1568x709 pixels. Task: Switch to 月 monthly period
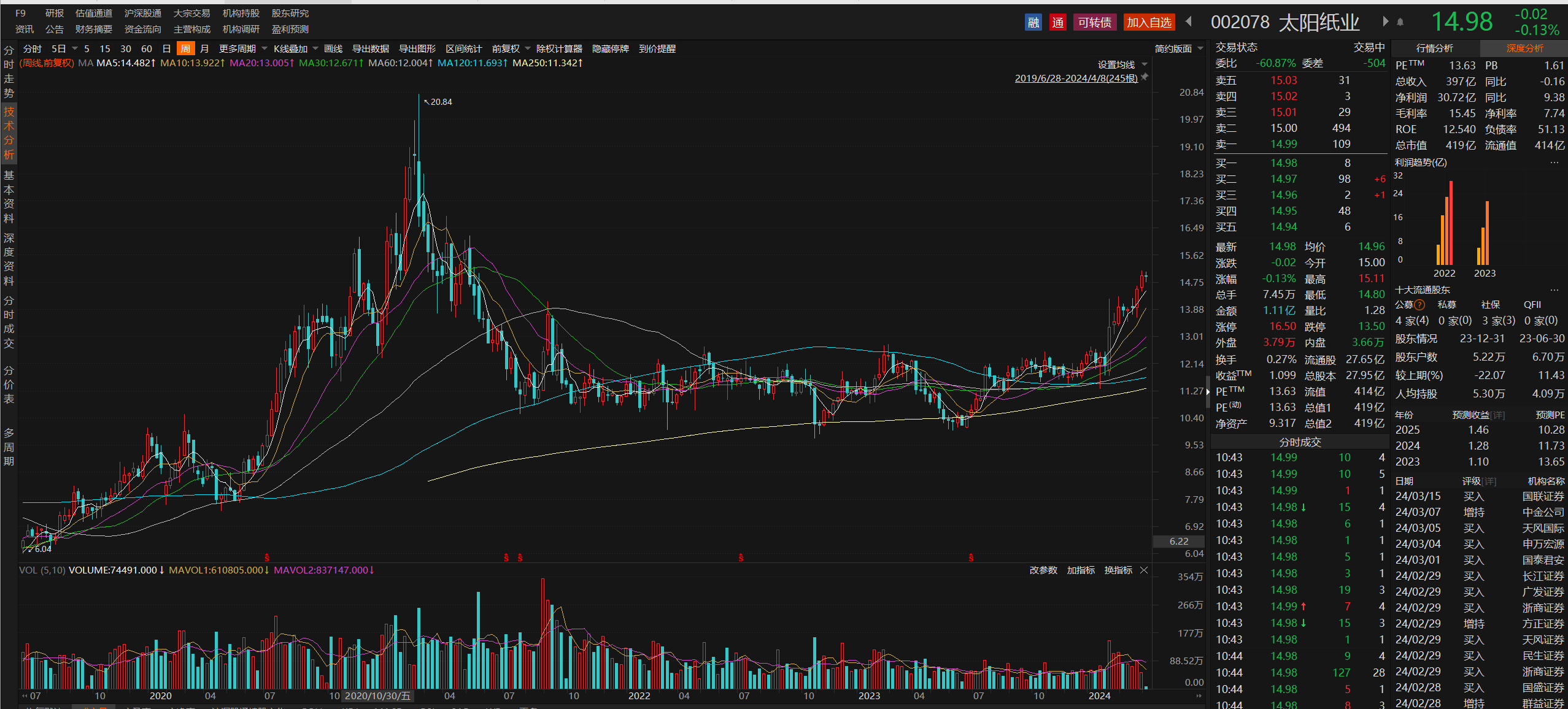tap(204, 49)
